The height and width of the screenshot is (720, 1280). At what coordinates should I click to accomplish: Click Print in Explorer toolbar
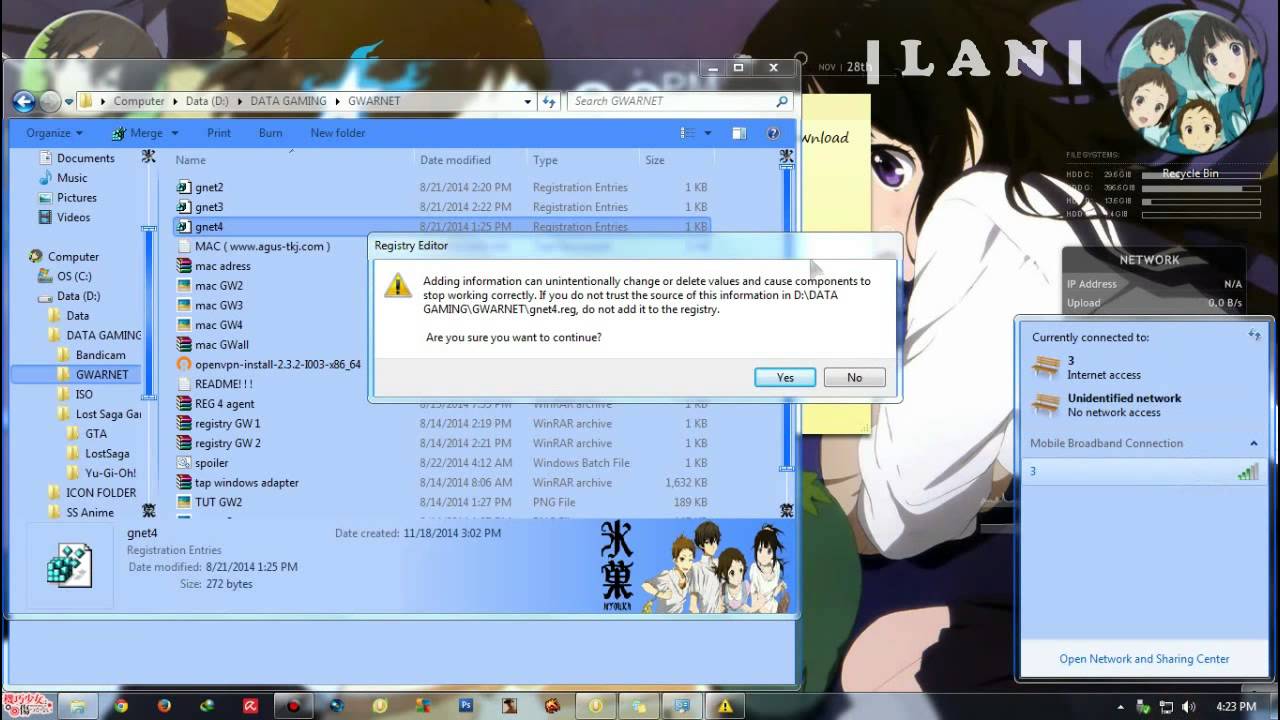coord(219,133)
